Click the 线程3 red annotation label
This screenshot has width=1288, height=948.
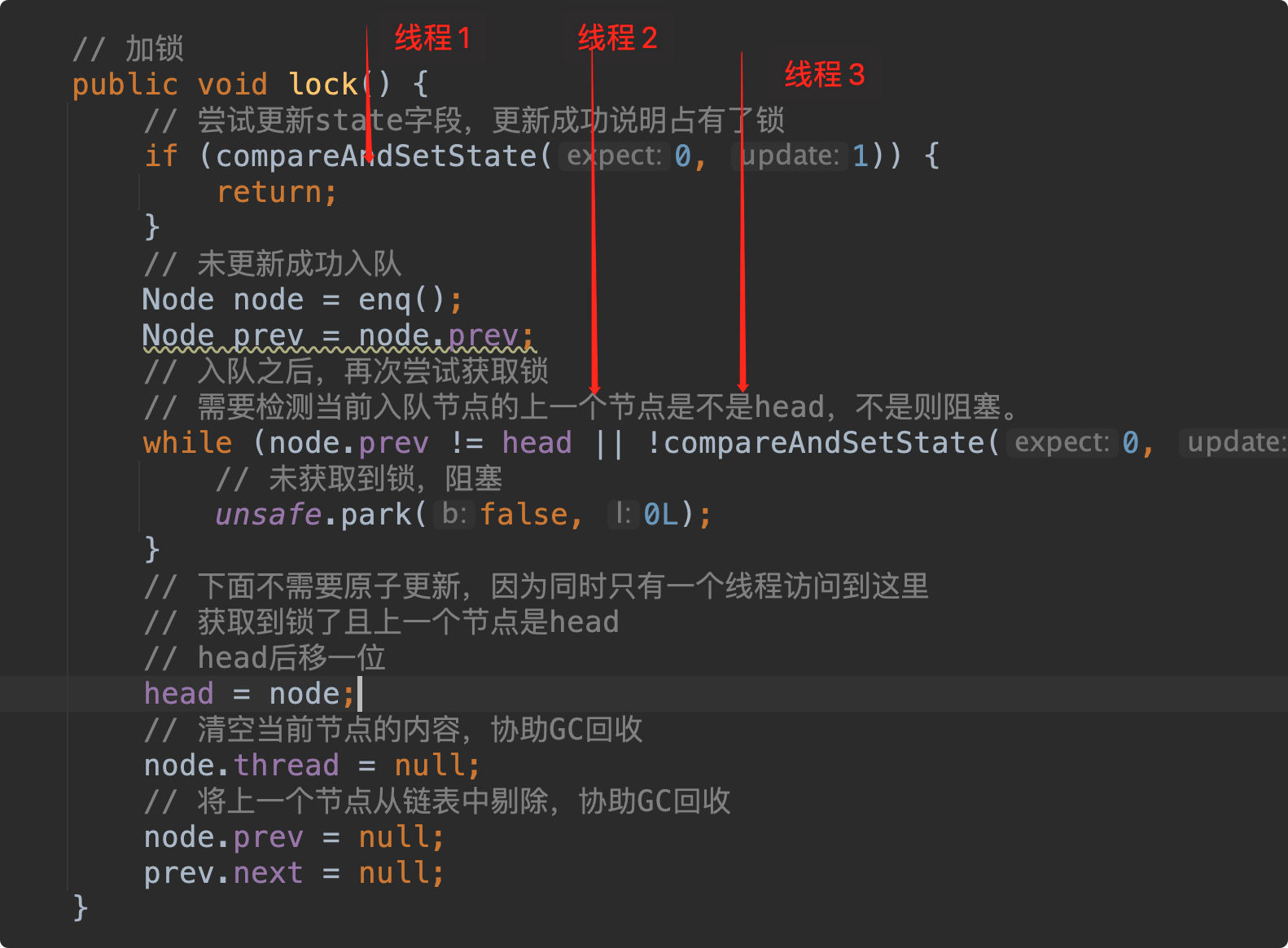824,74
